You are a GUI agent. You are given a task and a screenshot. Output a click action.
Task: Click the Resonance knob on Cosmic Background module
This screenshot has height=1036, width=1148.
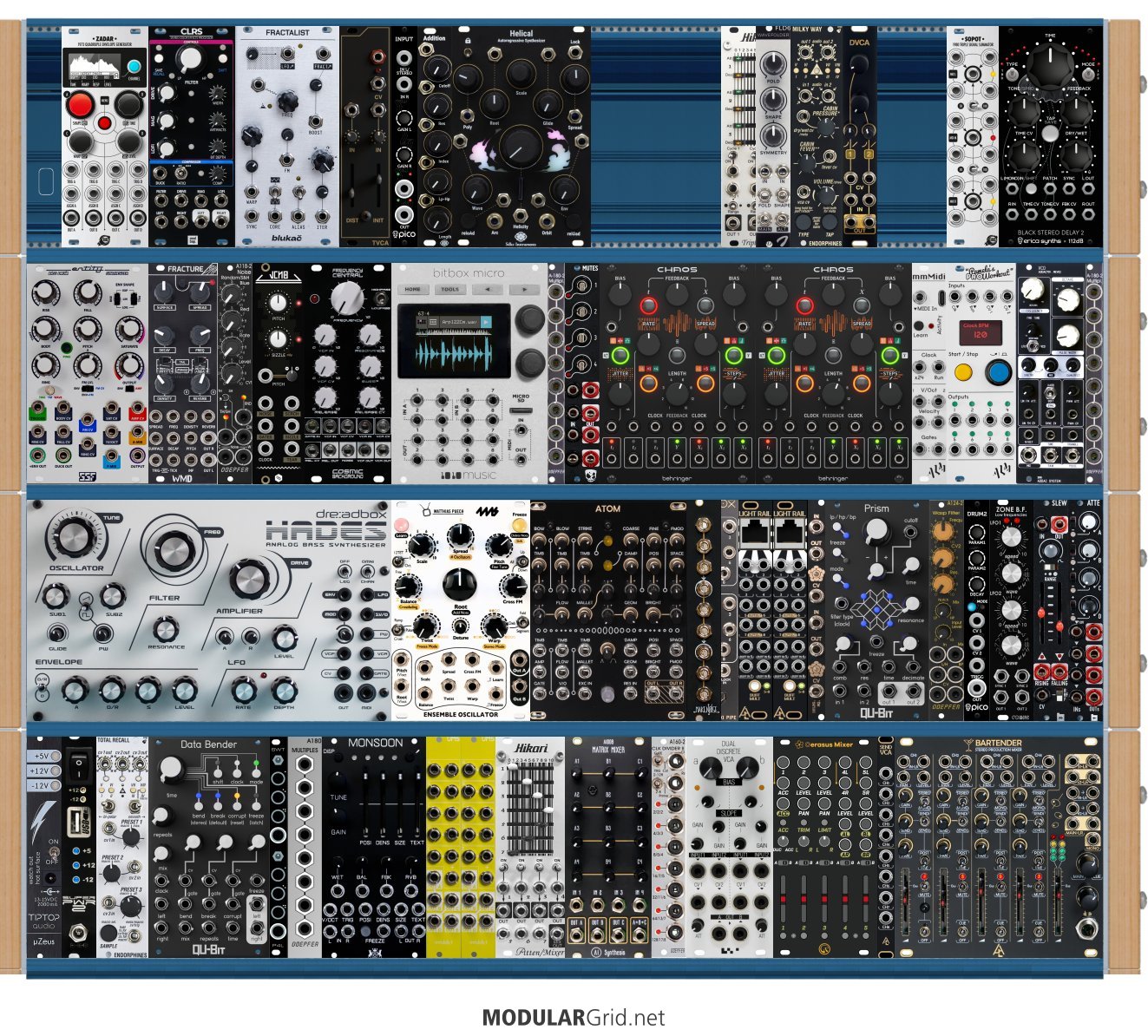370,335
